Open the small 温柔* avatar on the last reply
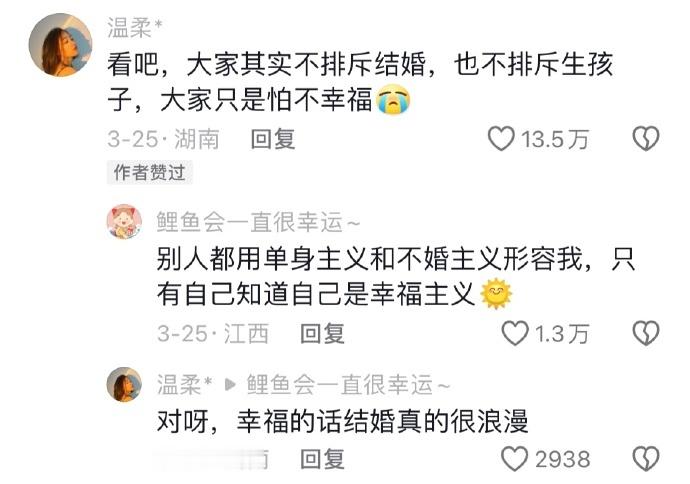The image size is (690, 484). (125, 385)
